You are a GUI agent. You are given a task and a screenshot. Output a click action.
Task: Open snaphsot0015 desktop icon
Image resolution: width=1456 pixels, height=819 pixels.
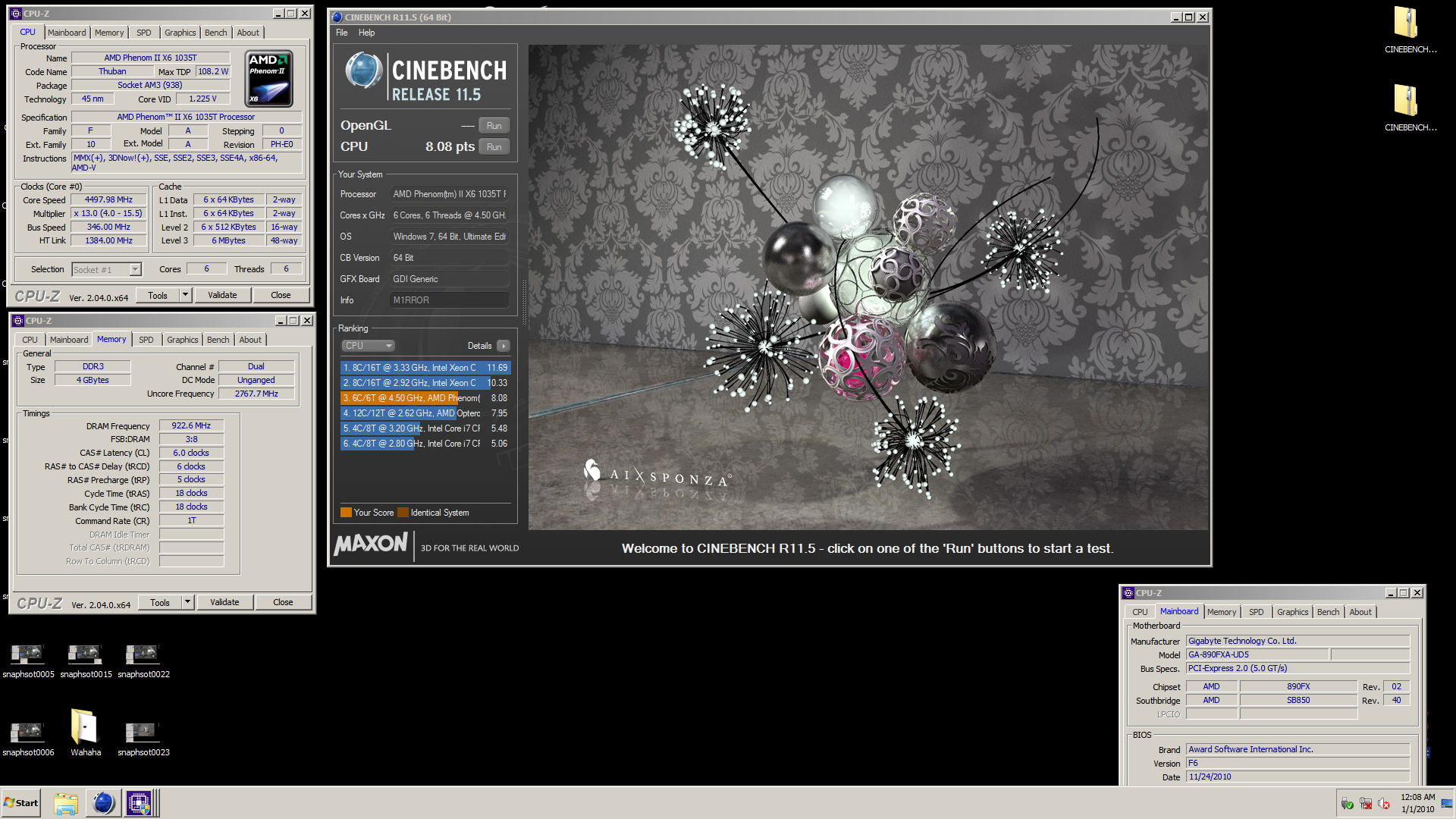coord(86,660)
